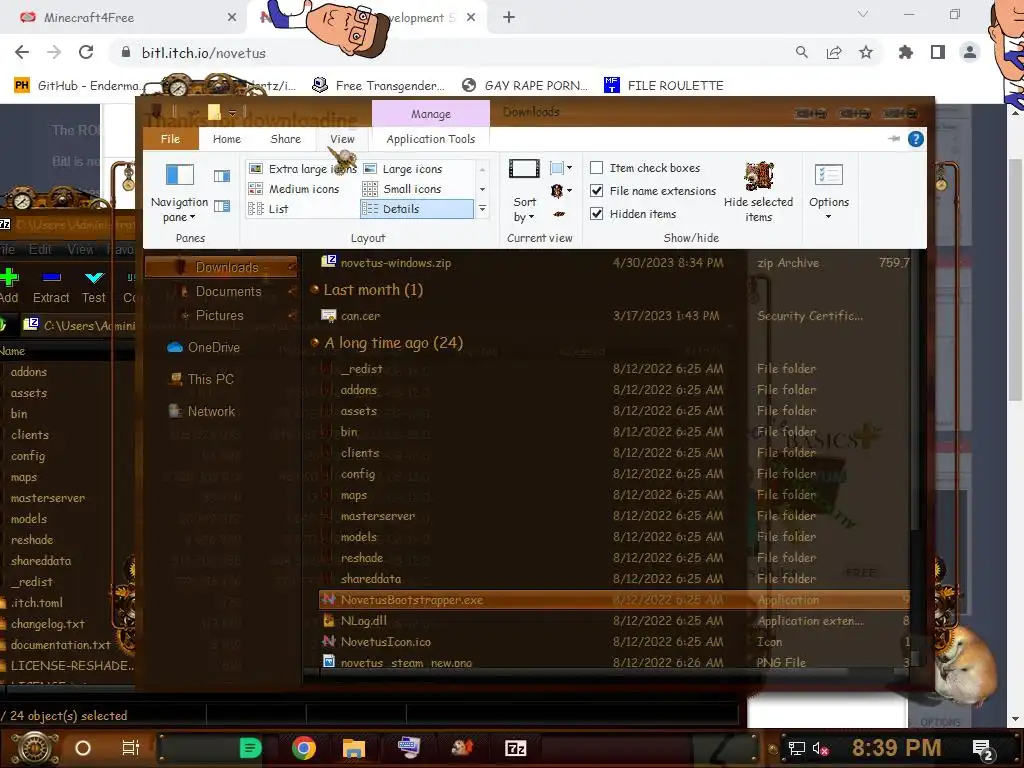Click the Add button in 7-Zip

click(x=9, y=286)
